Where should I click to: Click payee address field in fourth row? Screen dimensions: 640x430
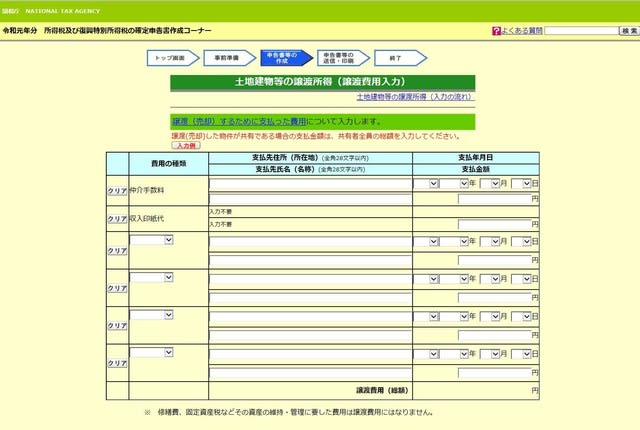click(310, 280)
